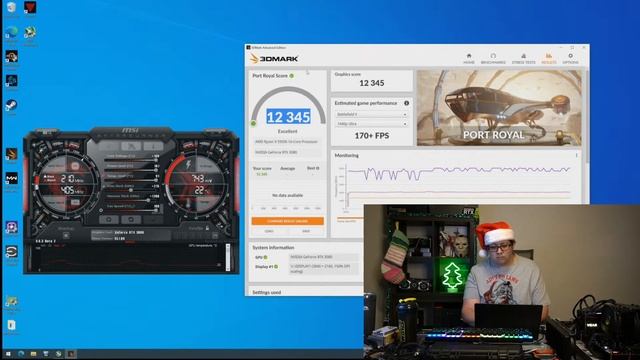
Task: Click Afterburner save profile icon
Action: (x=215, y=236)
